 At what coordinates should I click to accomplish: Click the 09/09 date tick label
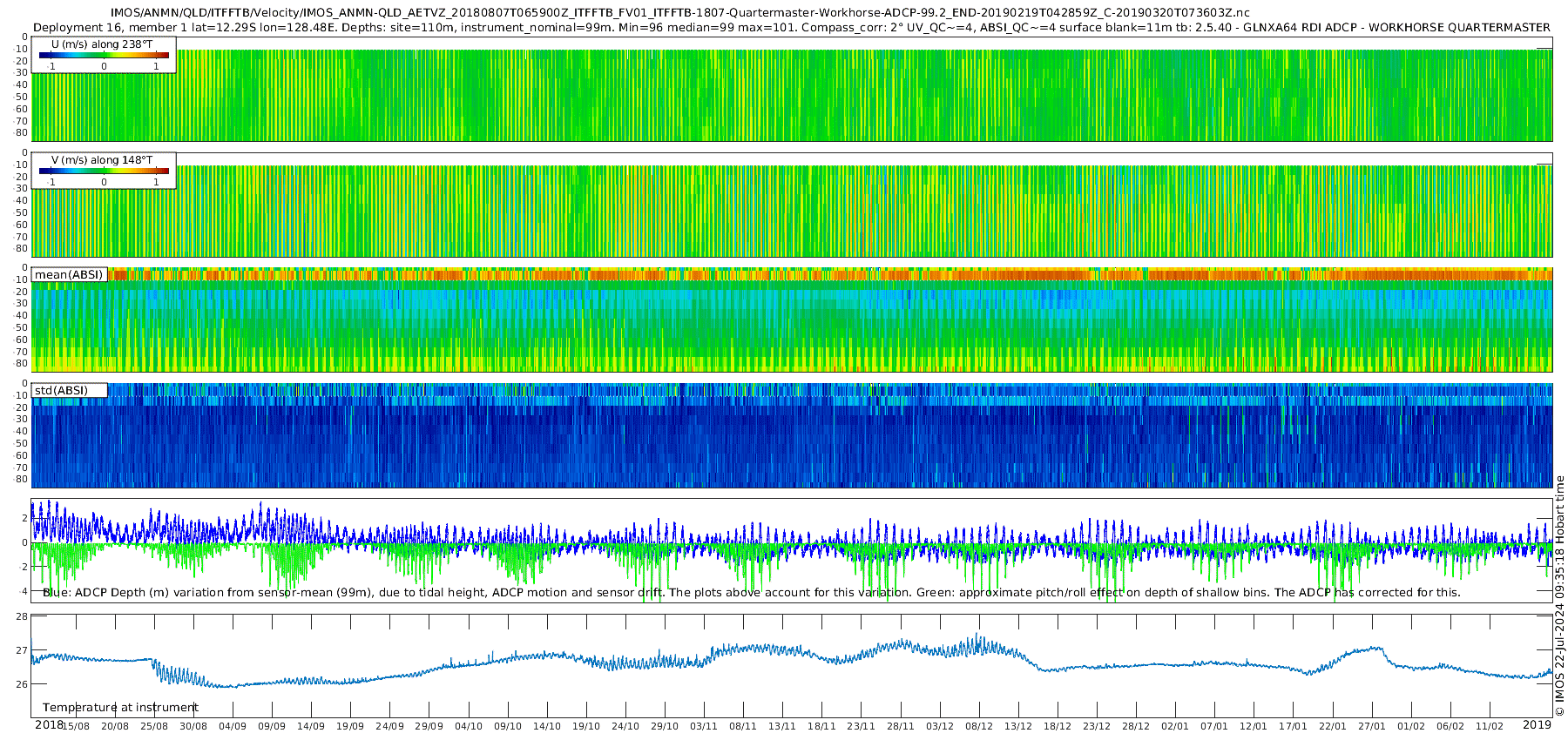(x=272, y=726)
